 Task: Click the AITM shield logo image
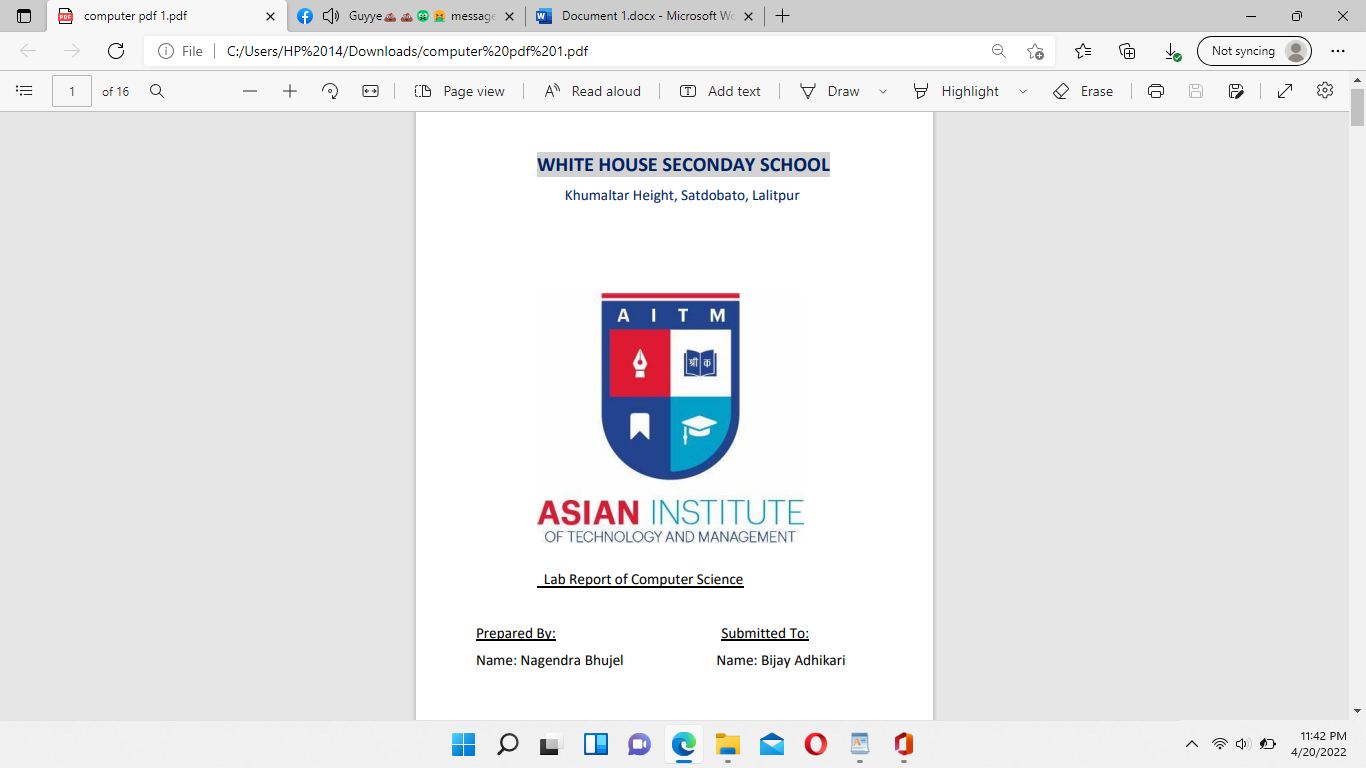coord(670,385)
